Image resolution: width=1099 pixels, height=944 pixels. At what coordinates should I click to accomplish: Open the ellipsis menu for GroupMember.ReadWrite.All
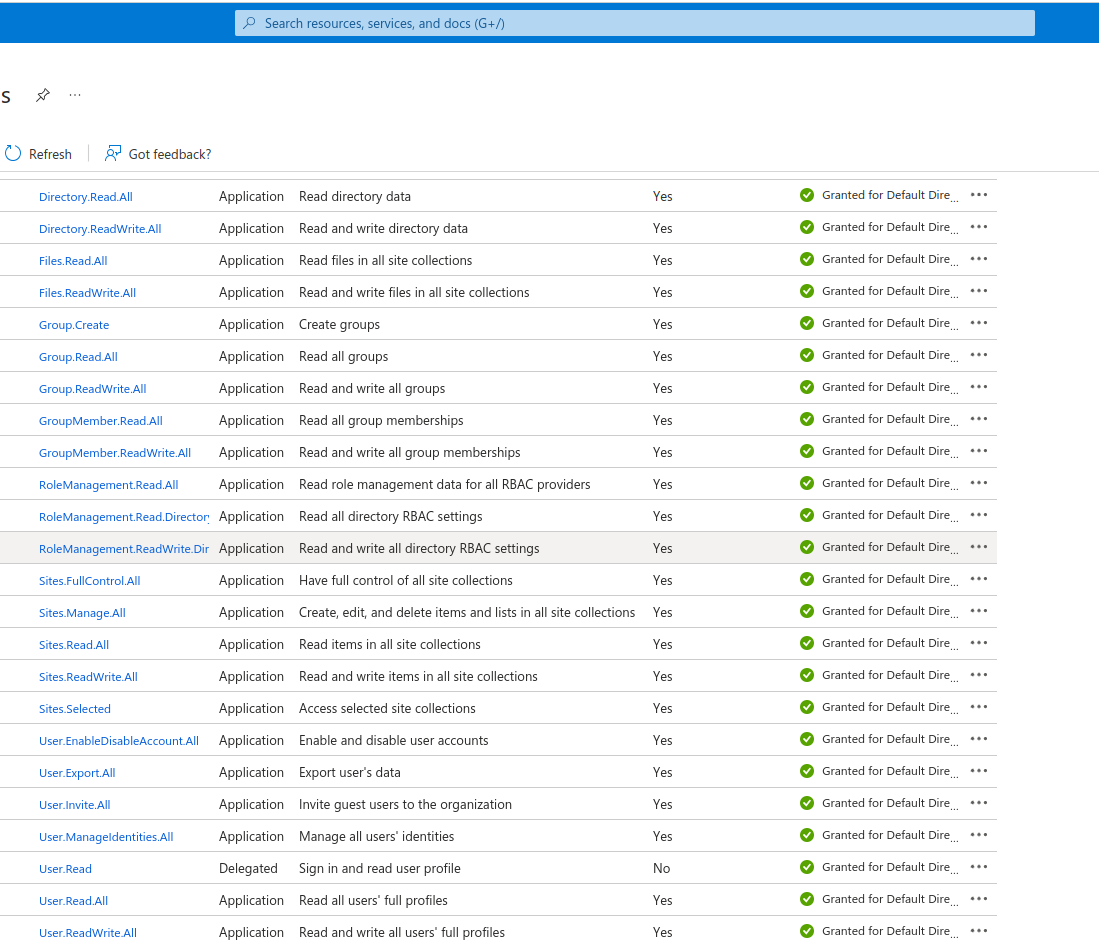(979, 451)
